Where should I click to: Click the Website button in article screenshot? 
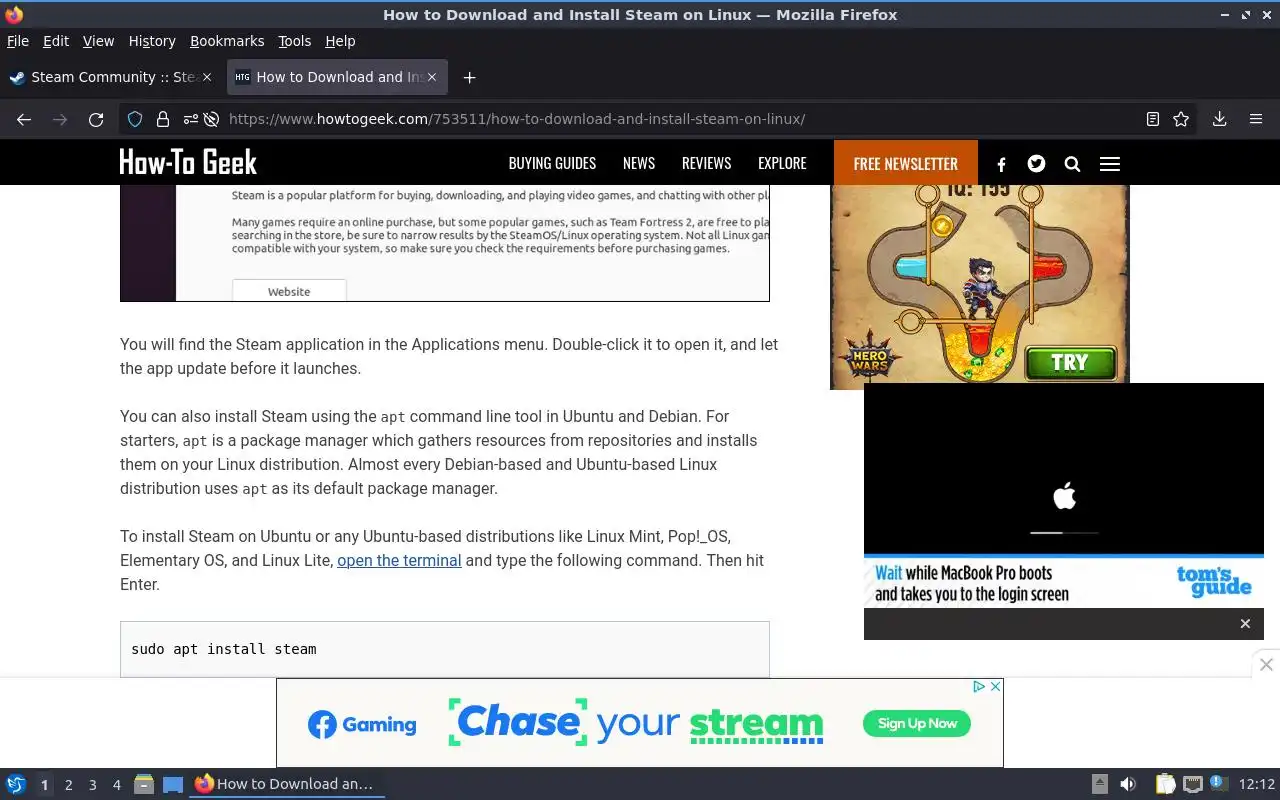click(x=289, y=291)
